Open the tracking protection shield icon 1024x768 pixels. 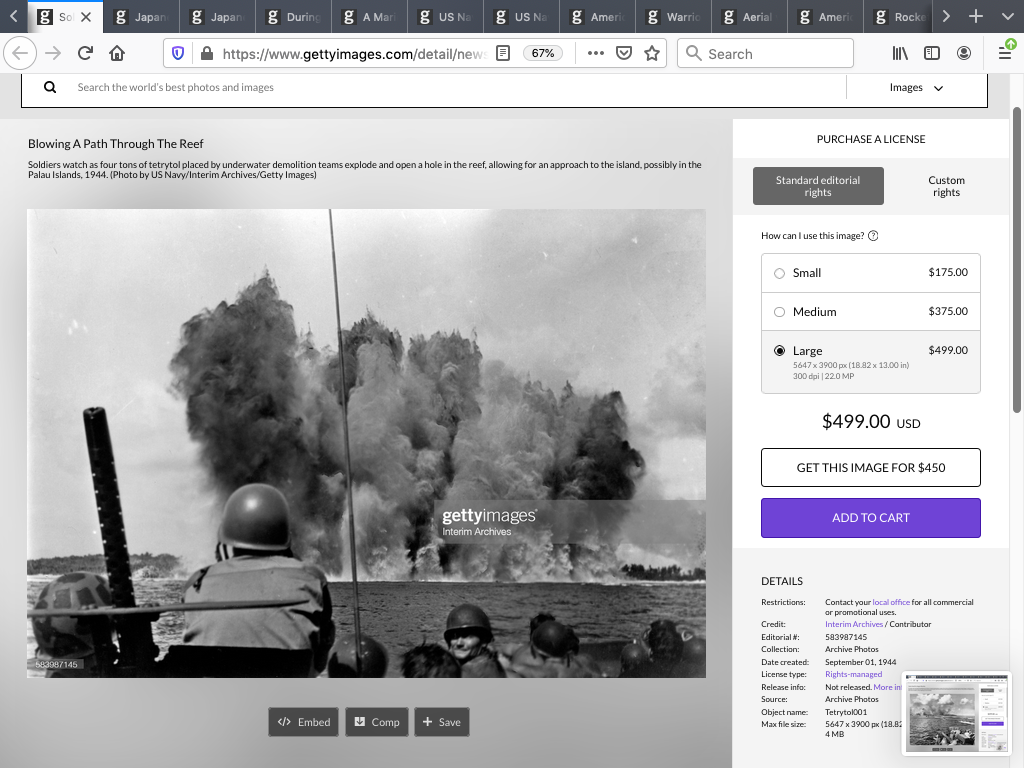pyautogui.click(x=178, y=53)
